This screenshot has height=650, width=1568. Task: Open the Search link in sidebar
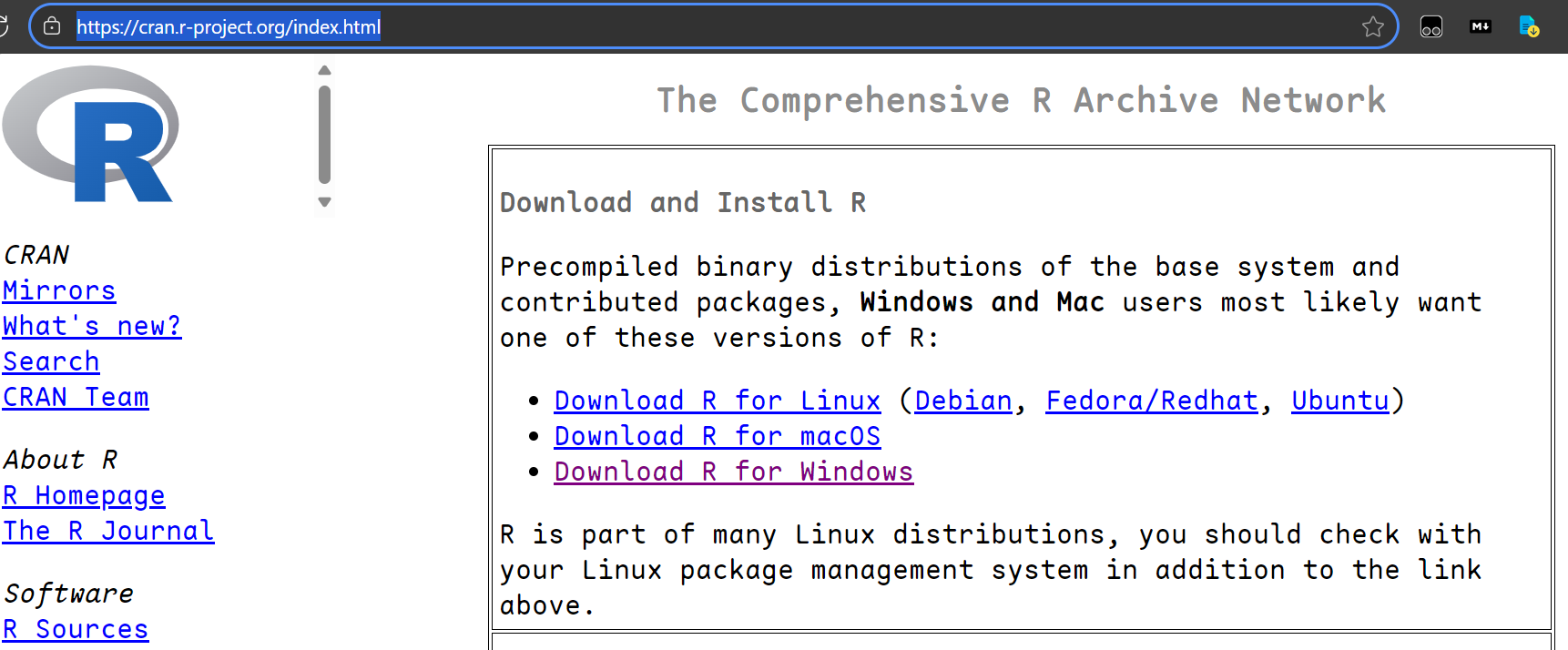pos(51,361)
